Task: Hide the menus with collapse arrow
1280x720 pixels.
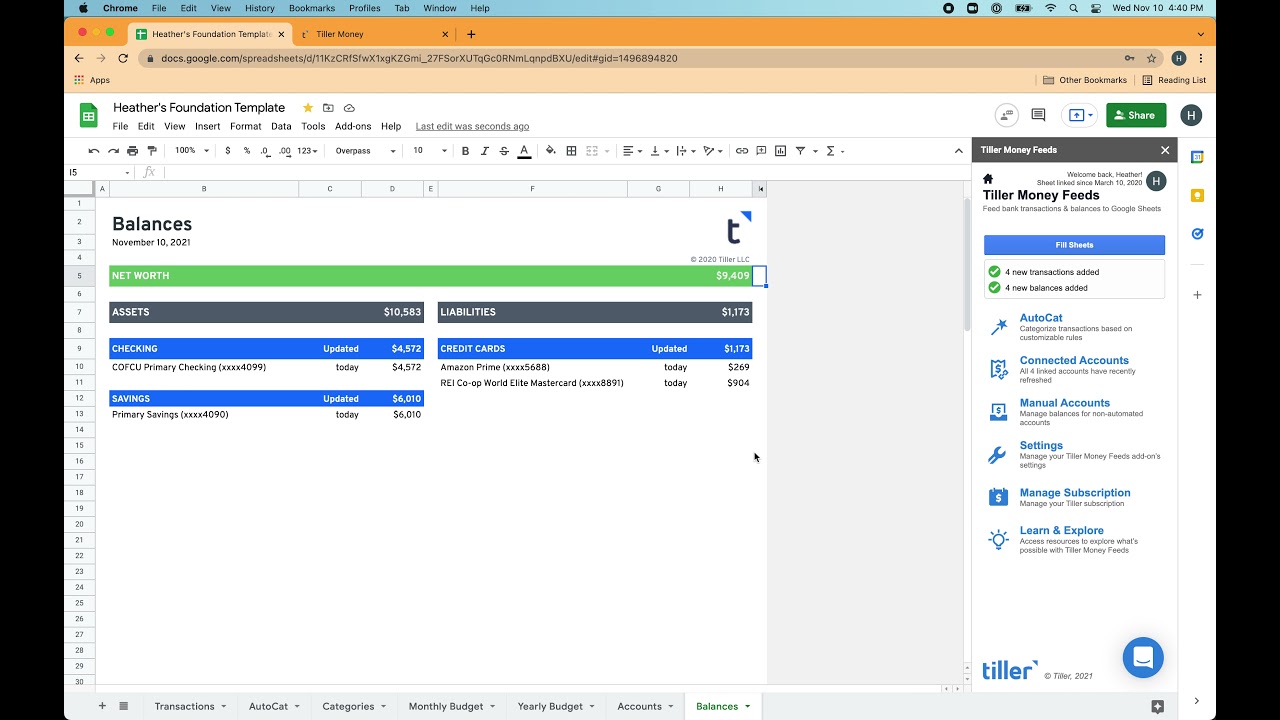Action: (958, 151)
